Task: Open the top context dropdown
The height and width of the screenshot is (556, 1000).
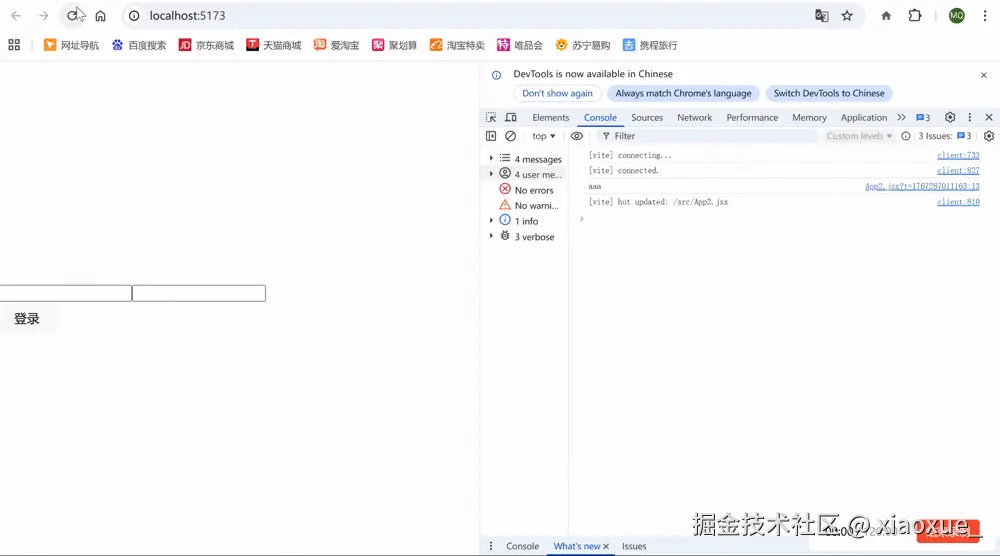Action: click(x=543, y=136)
